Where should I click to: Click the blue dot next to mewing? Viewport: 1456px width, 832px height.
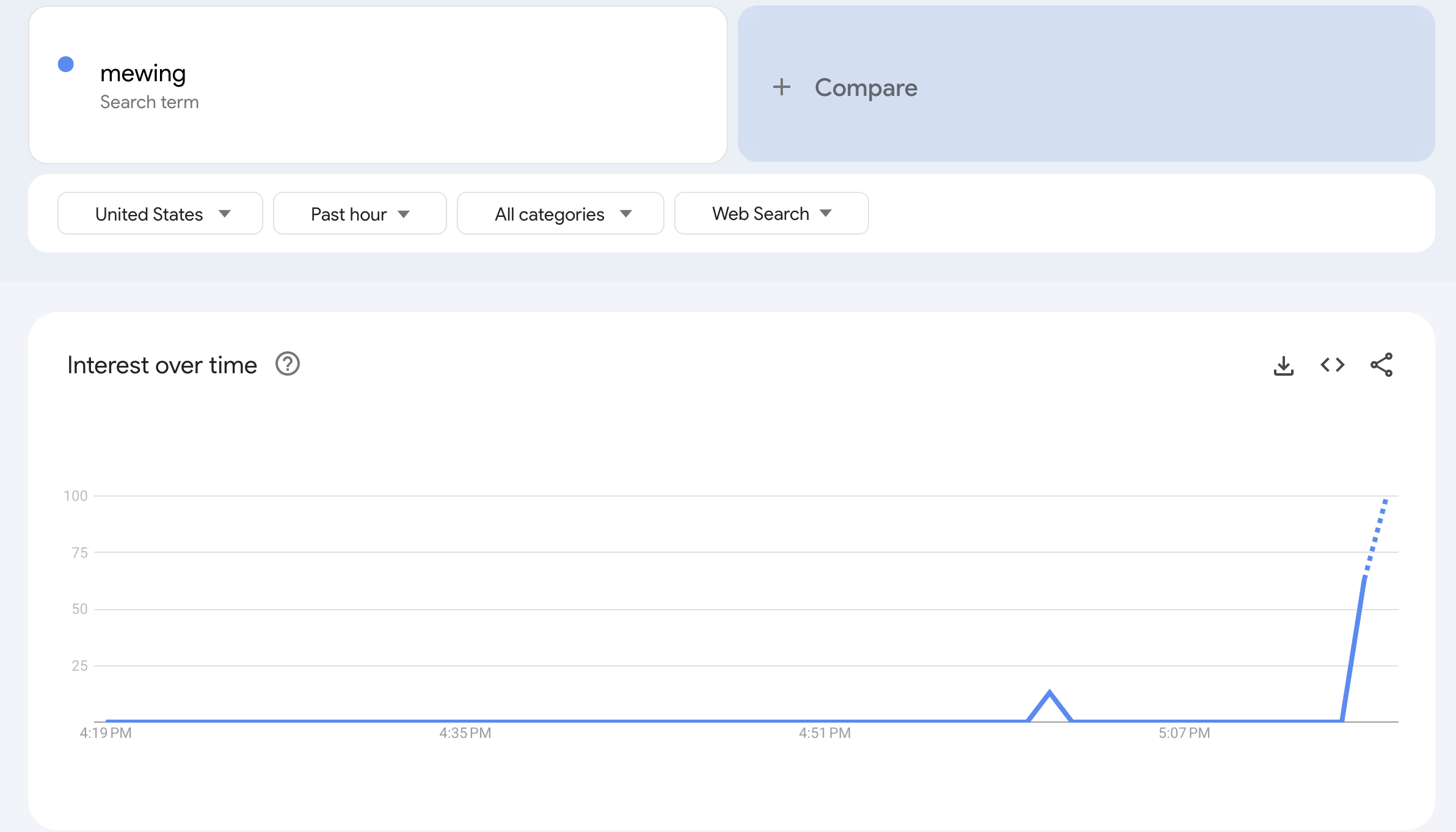66,65
